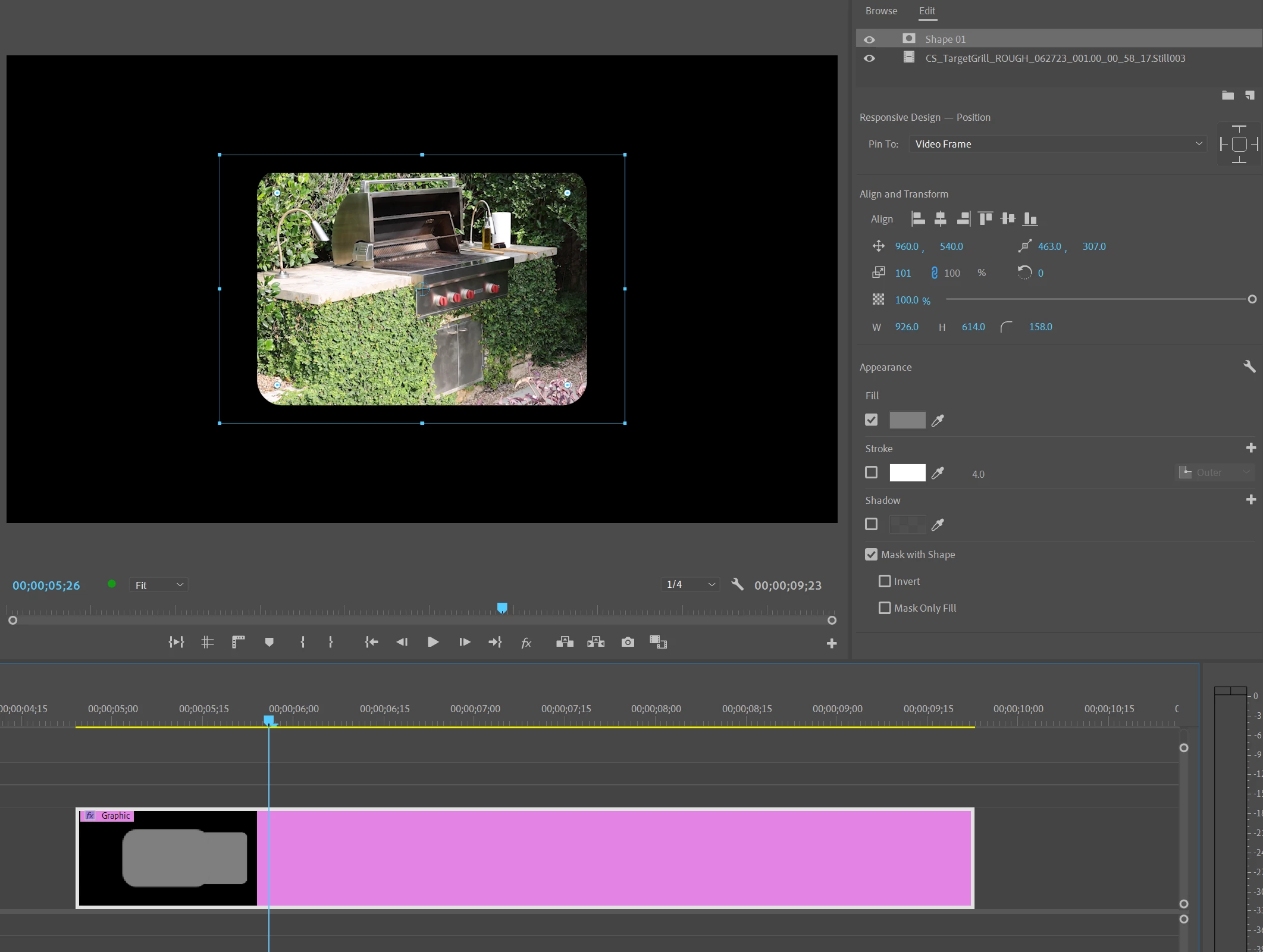
Task: Click the Export Frame camera icon
Action: [x=628, y=643]
